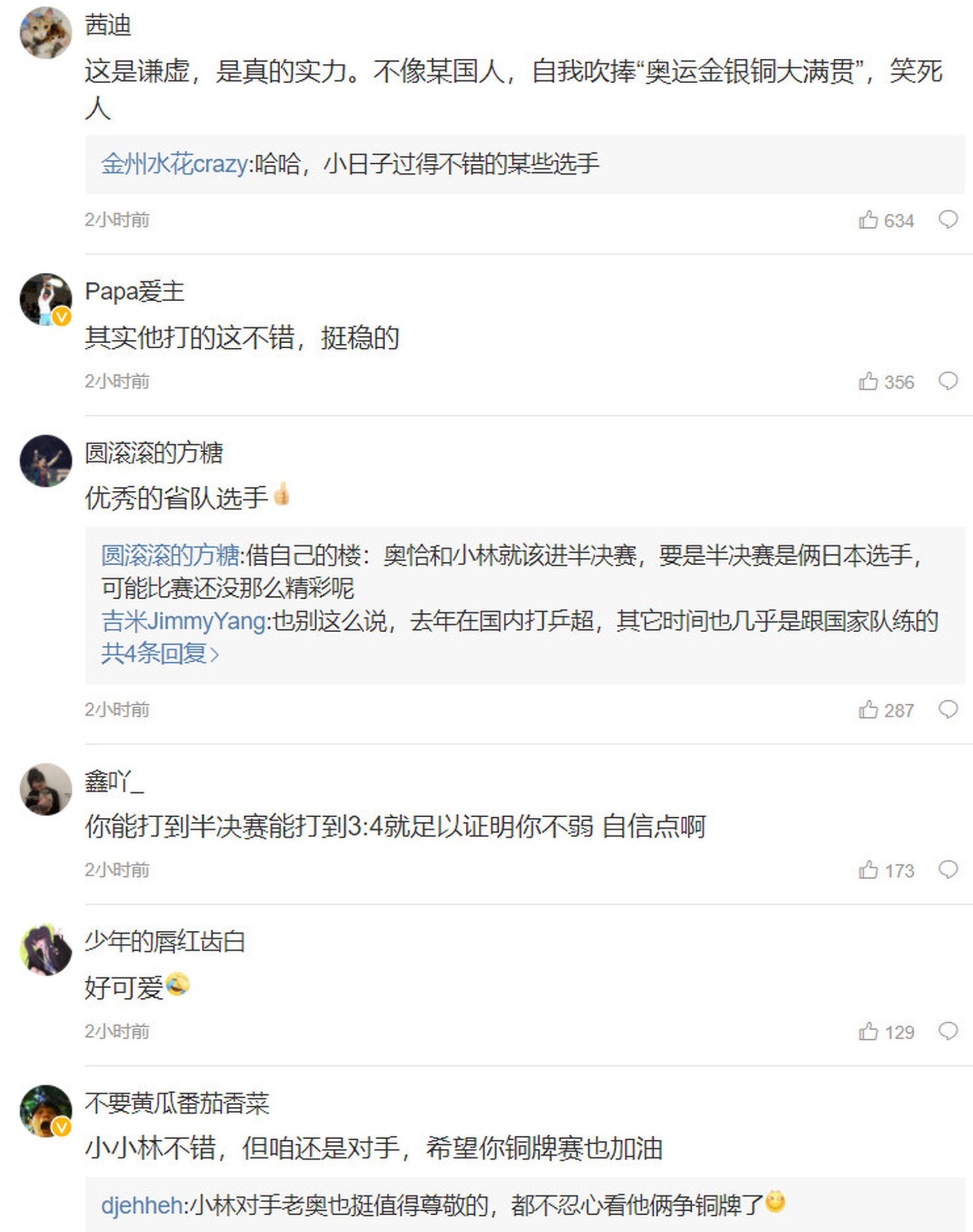Thumbs-up 圆滚滚的方糖's comment with 287 likes
The width and height of the screenshot is (973, 1232).
(886, 710)
